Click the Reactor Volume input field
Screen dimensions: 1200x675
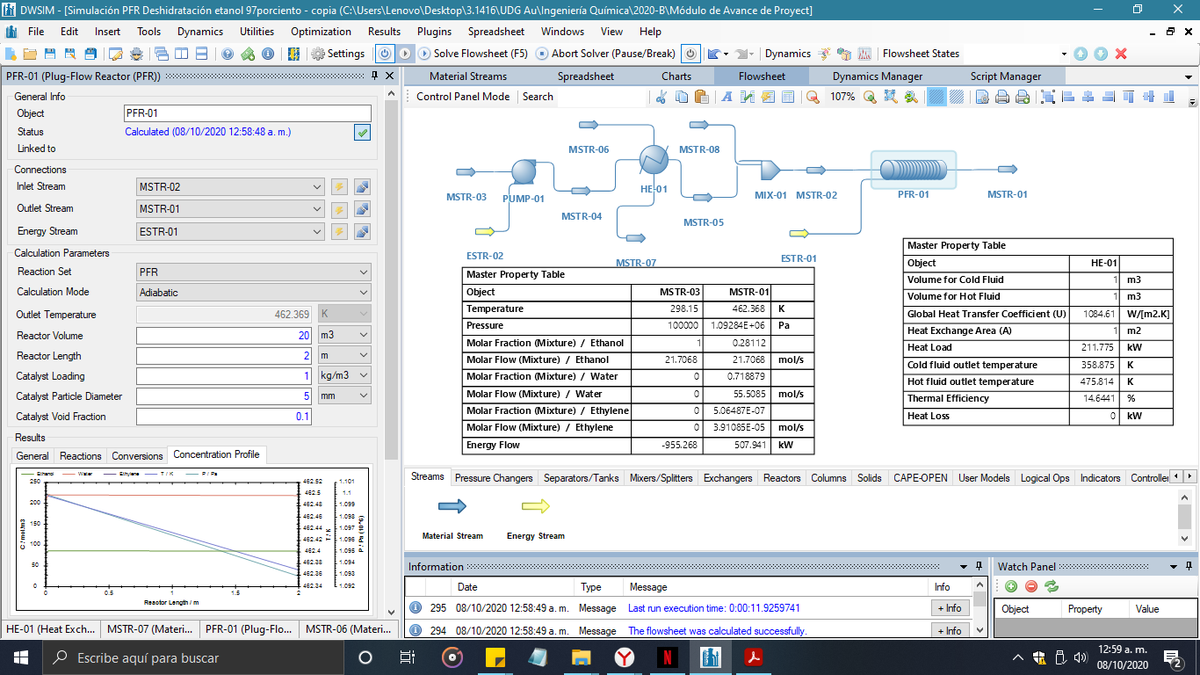click(224, 335)
